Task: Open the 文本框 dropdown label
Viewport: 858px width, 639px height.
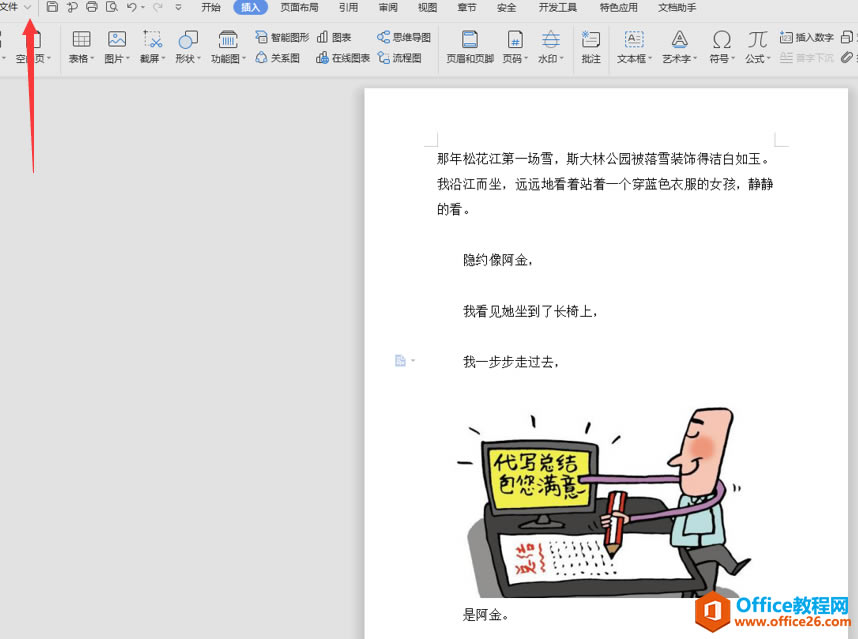Action: point(634,59)
